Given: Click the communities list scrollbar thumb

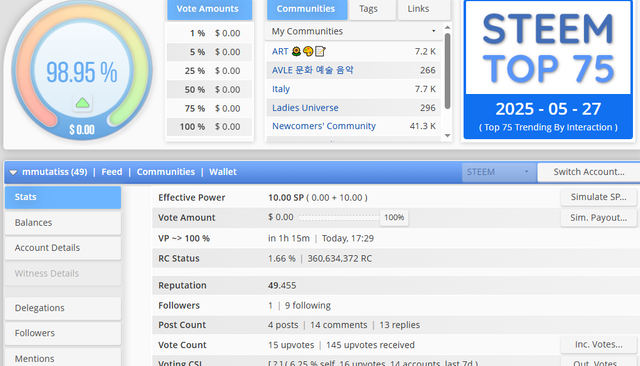Looking at the screenshot, I should click(447, 71).
